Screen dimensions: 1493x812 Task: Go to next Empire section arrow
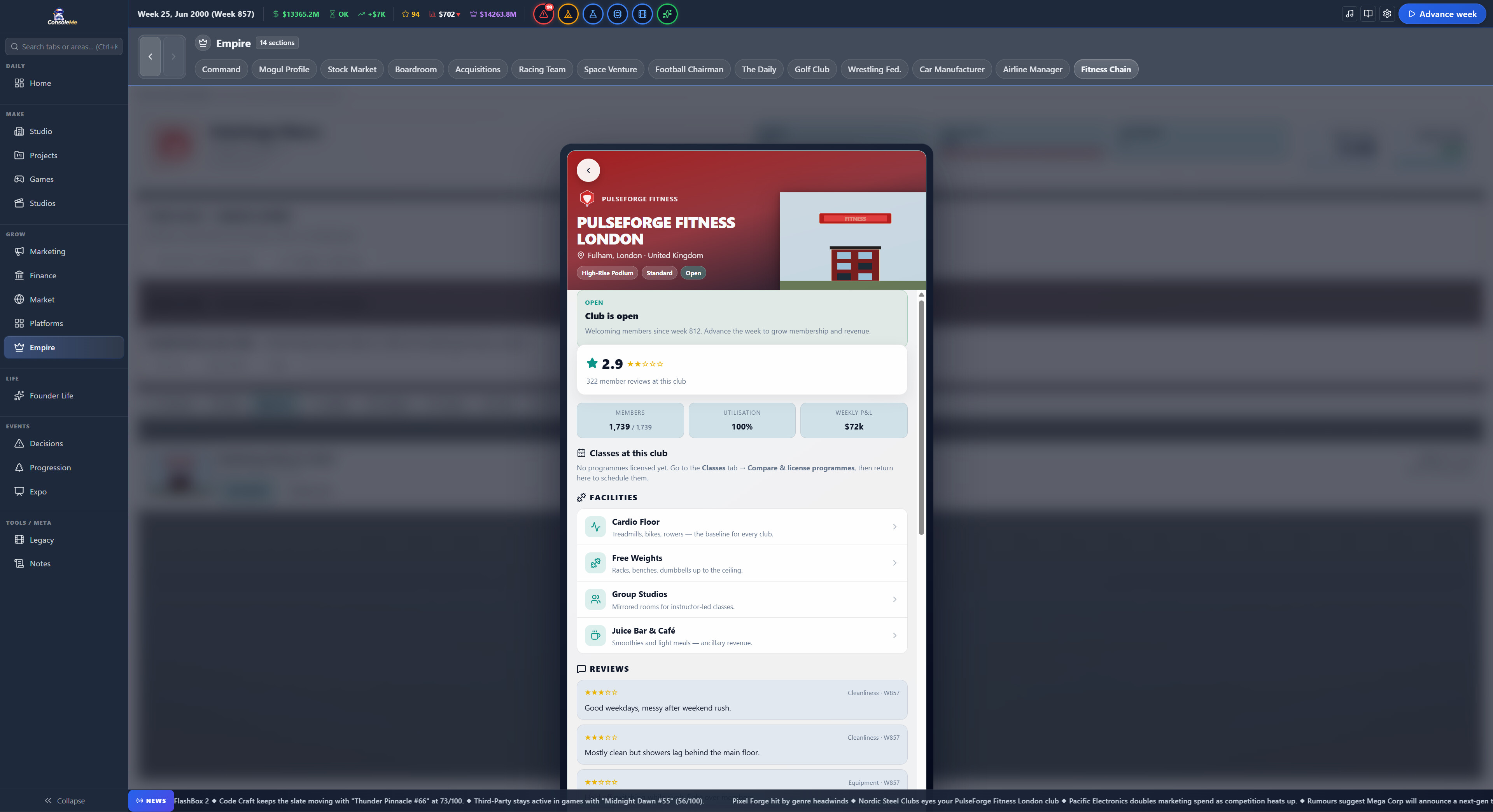point(173,56)
